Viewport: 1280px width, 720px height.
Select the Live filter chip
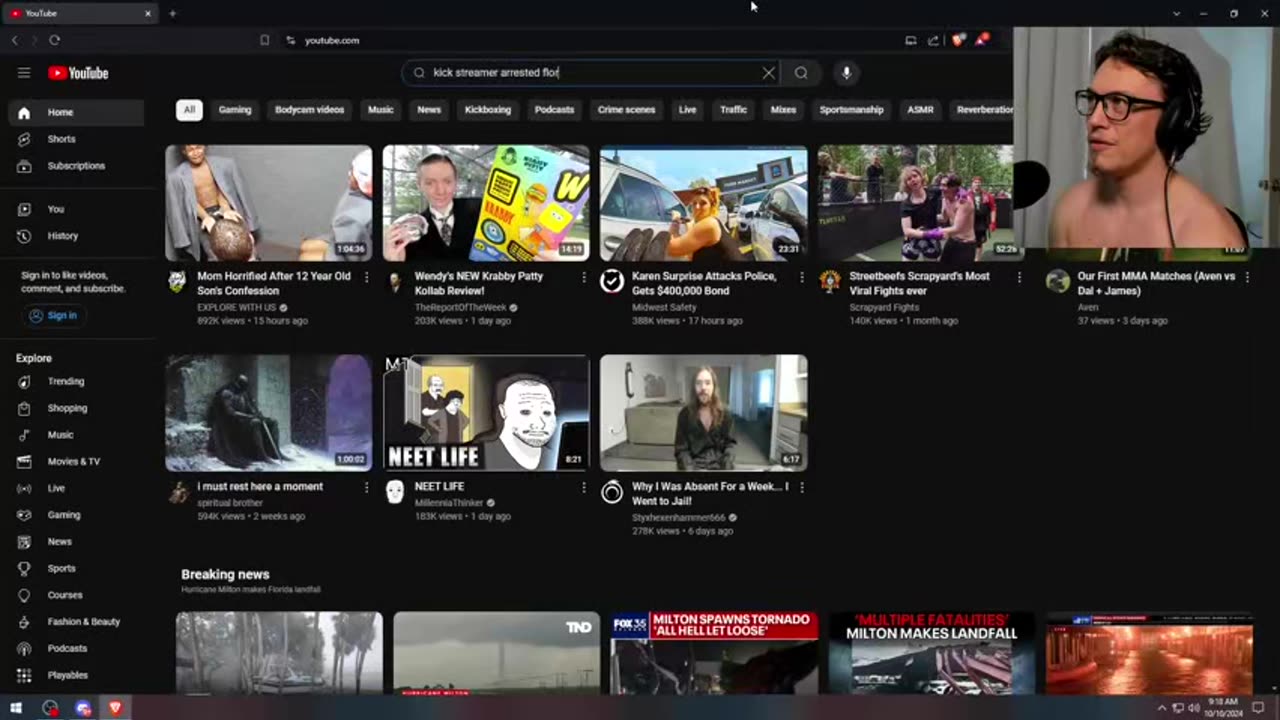coord(688,110)
